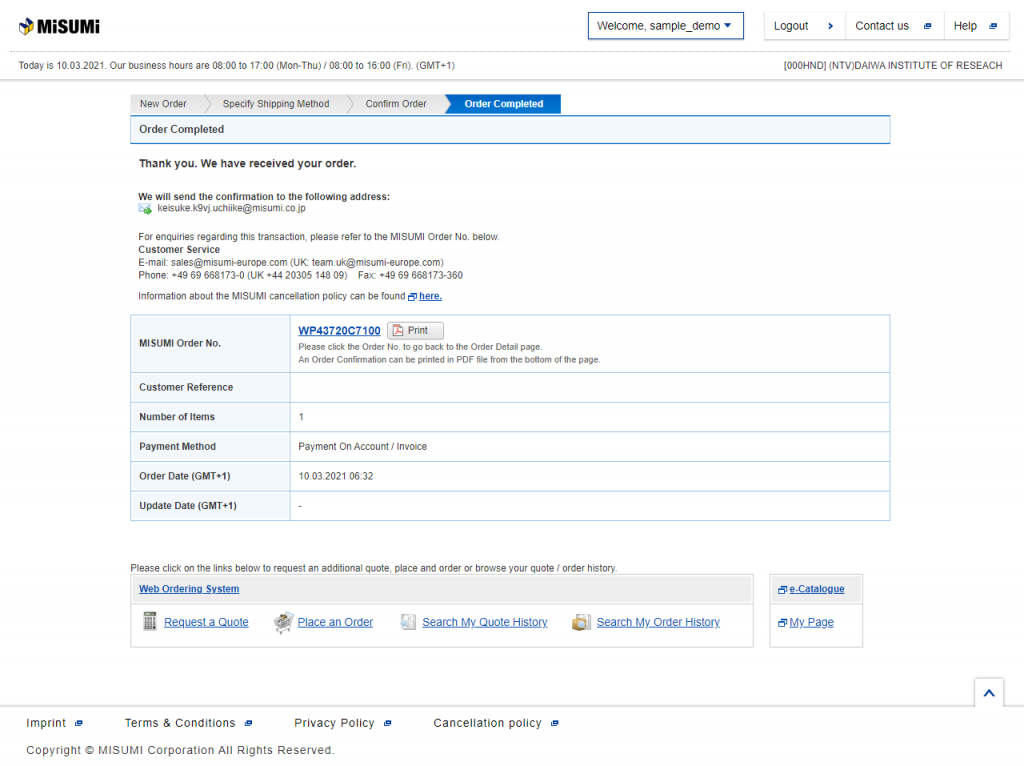The height and width of the screenshot is (766, 1024).
Task: Click the Print button
Action: pyautogui.click(x=415, y=330)
